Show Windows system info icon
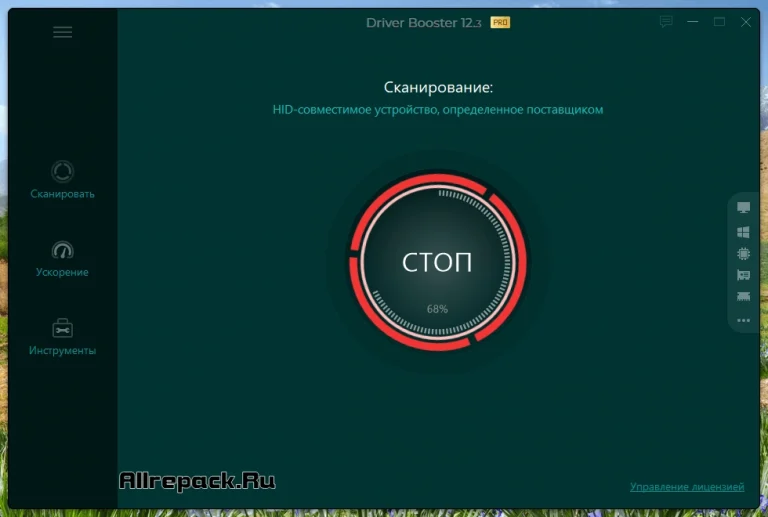Viewport: 768px width, 517px height. point(744,232)
